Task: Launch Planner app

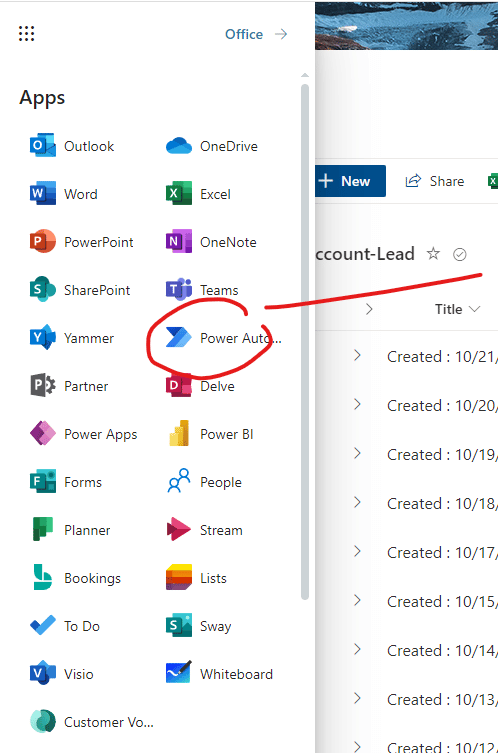Action: coord(70,530)
